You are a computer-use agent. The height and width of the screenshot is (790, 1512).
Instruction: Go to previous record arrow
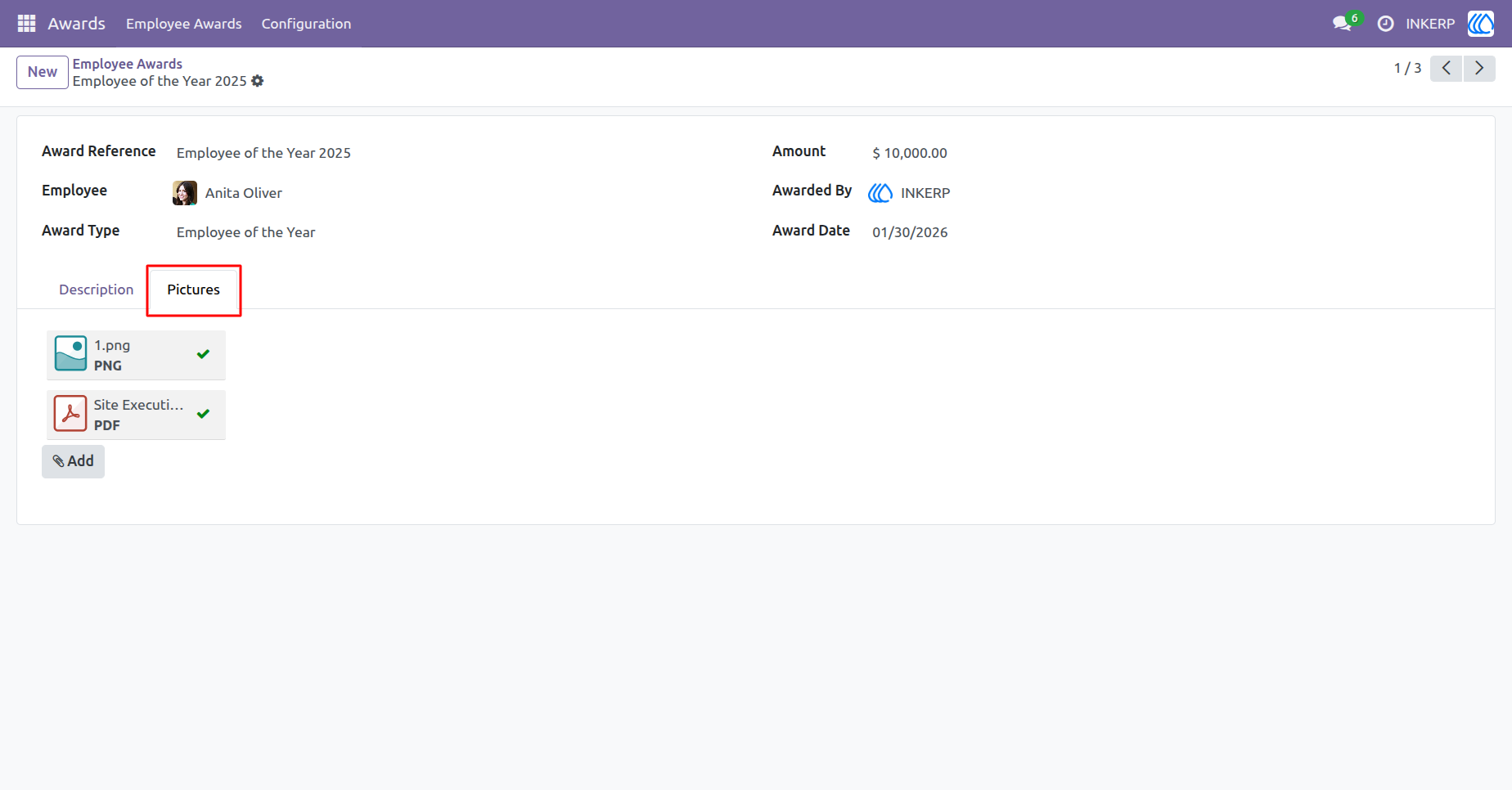(1446, 68)
